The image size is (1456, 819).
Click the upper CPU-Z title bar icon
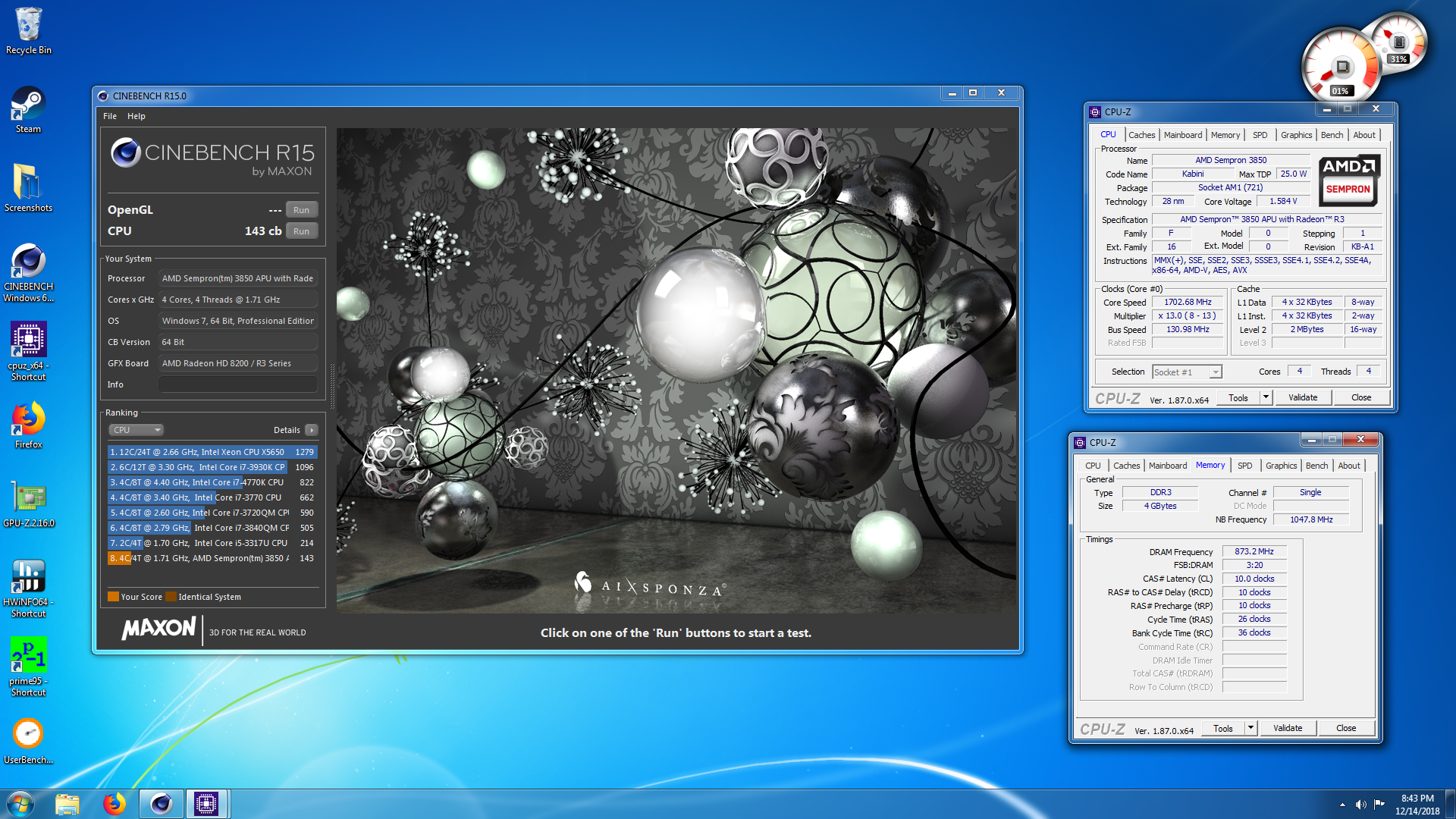(x=1095, y=112)
